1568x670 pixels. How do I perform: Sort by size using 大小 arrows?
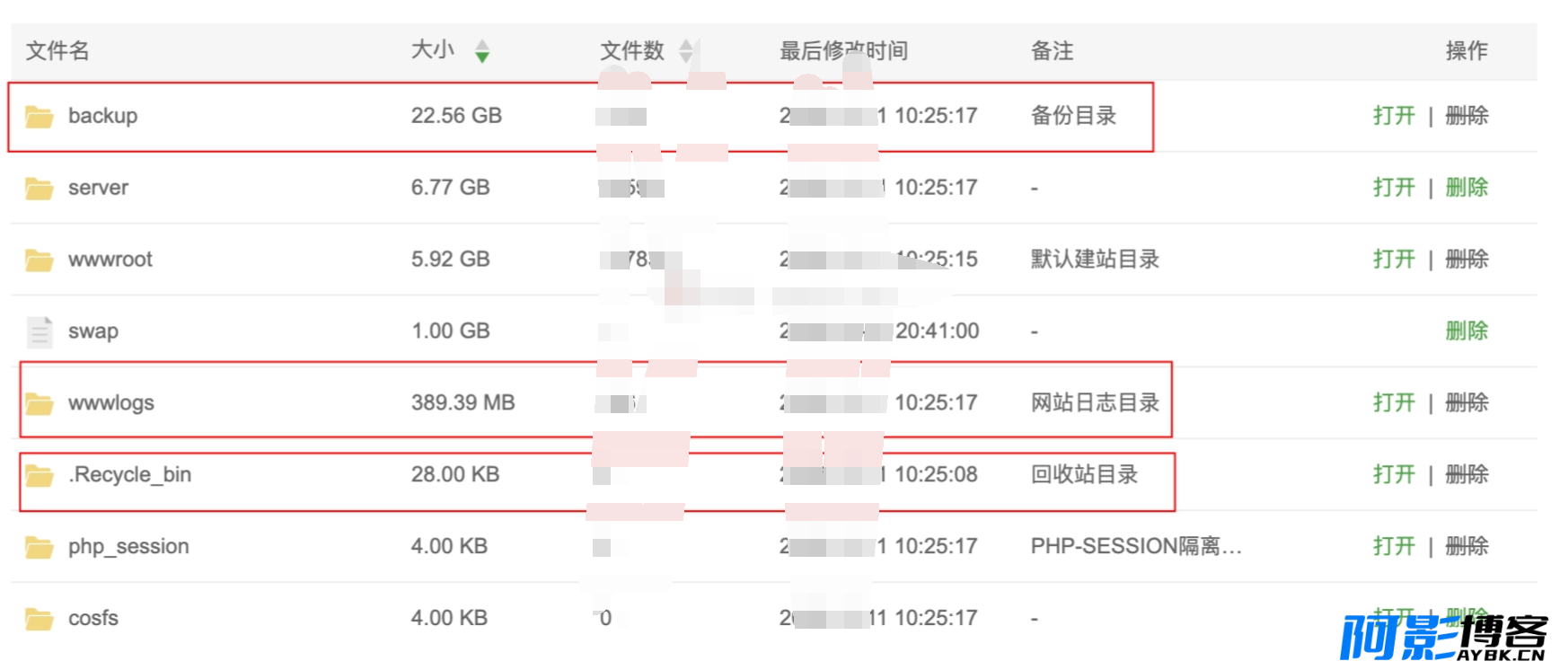click(x=482, y=51)
